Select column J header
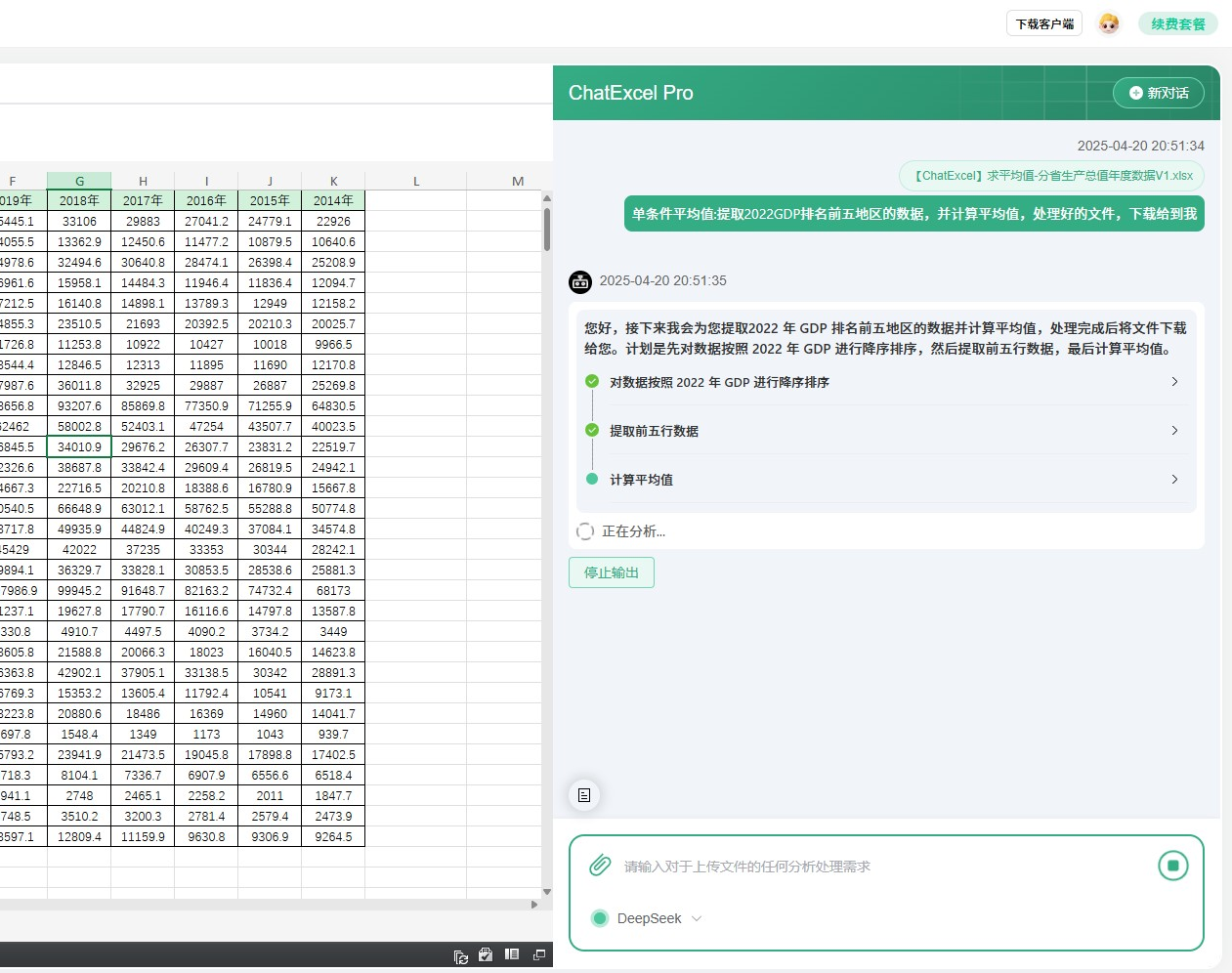This screenshot has height=973, width=1232. click(x=270, y=181)
